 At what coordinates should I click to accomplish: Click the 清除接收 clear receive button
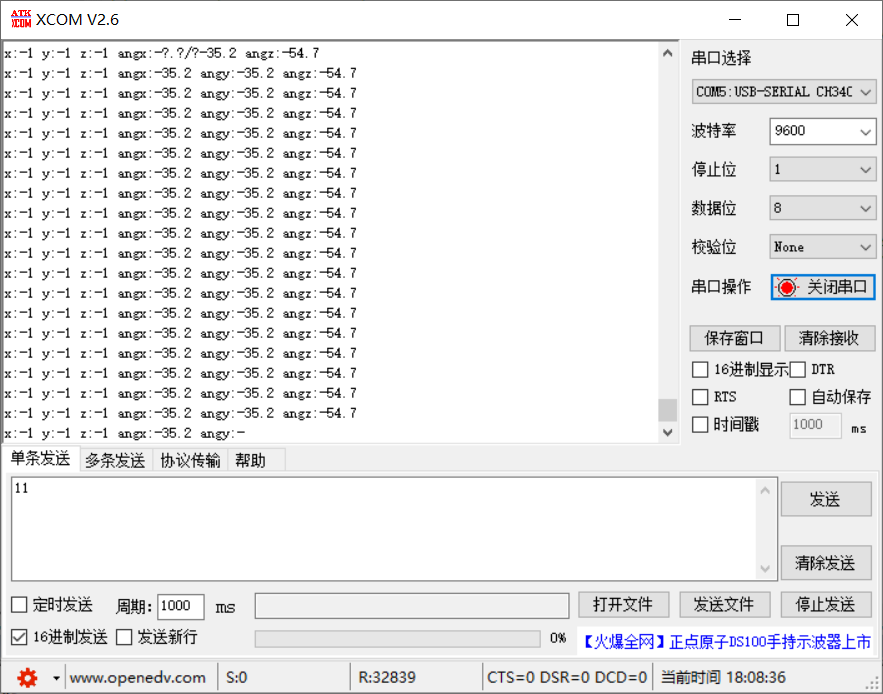click(x=828, y=338)
